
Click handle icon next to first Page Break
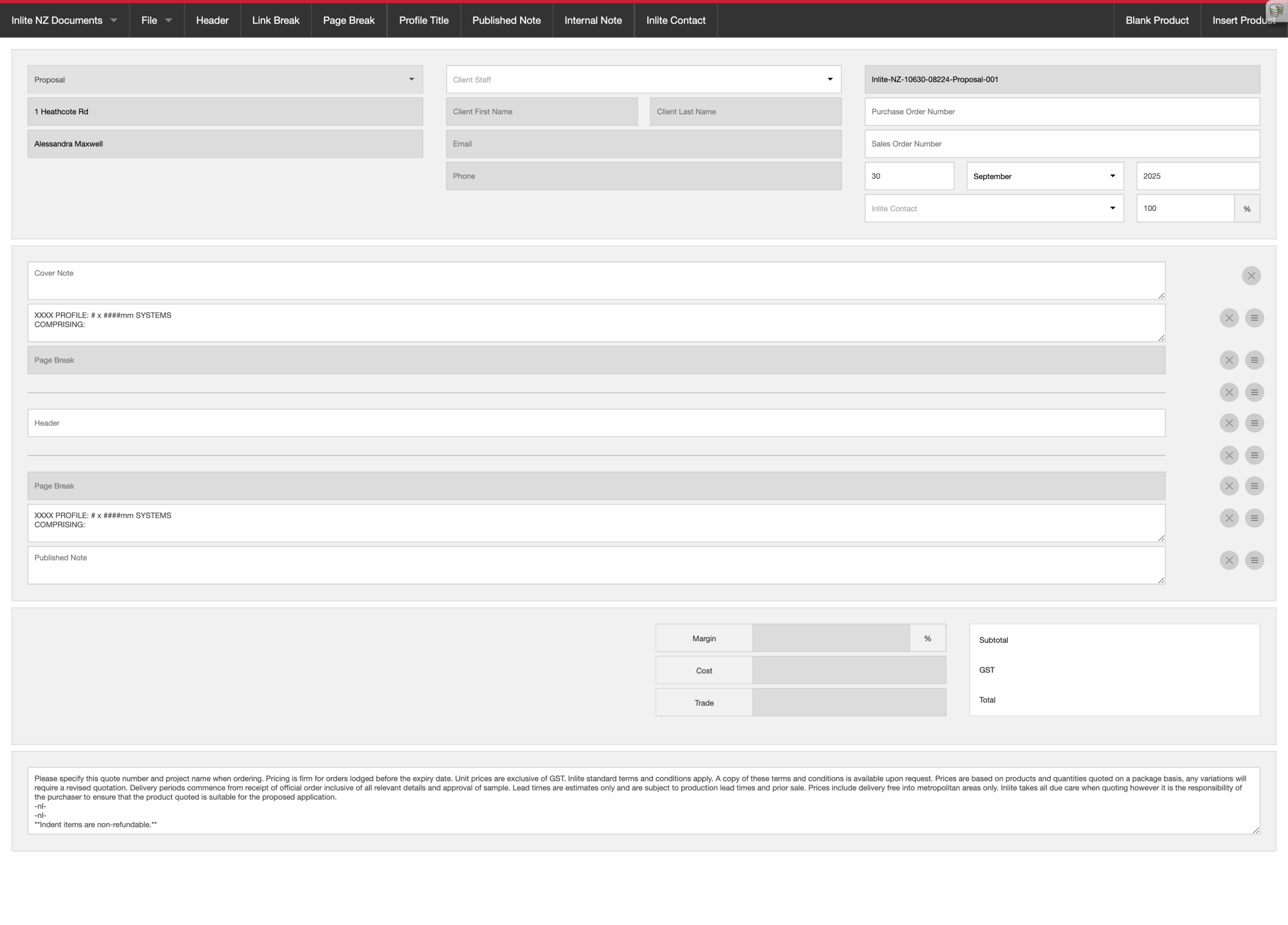pos(1254,360)
